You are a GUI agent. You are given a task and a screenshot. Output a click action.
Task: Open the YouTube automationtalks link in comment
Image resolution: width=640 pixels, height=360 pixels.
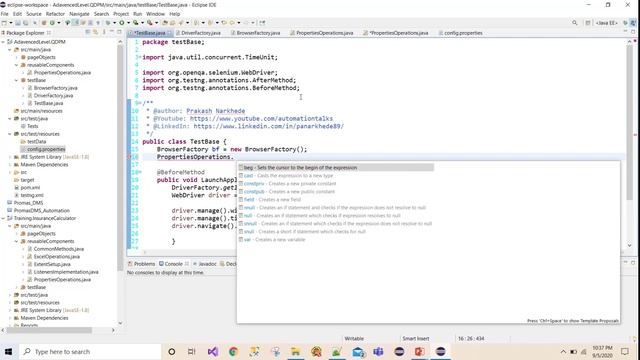coord(261,118)
